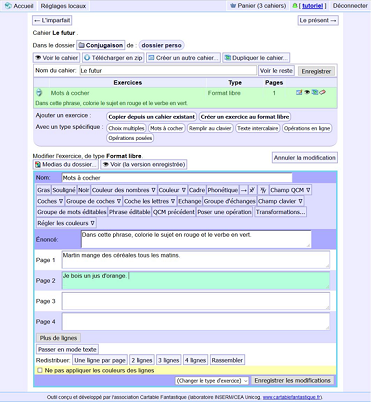Image resolution: width=371 pixels, height=402 pixels.
Task: Click Enregistrer les modifications button
Action: click(x=292, y=380)
